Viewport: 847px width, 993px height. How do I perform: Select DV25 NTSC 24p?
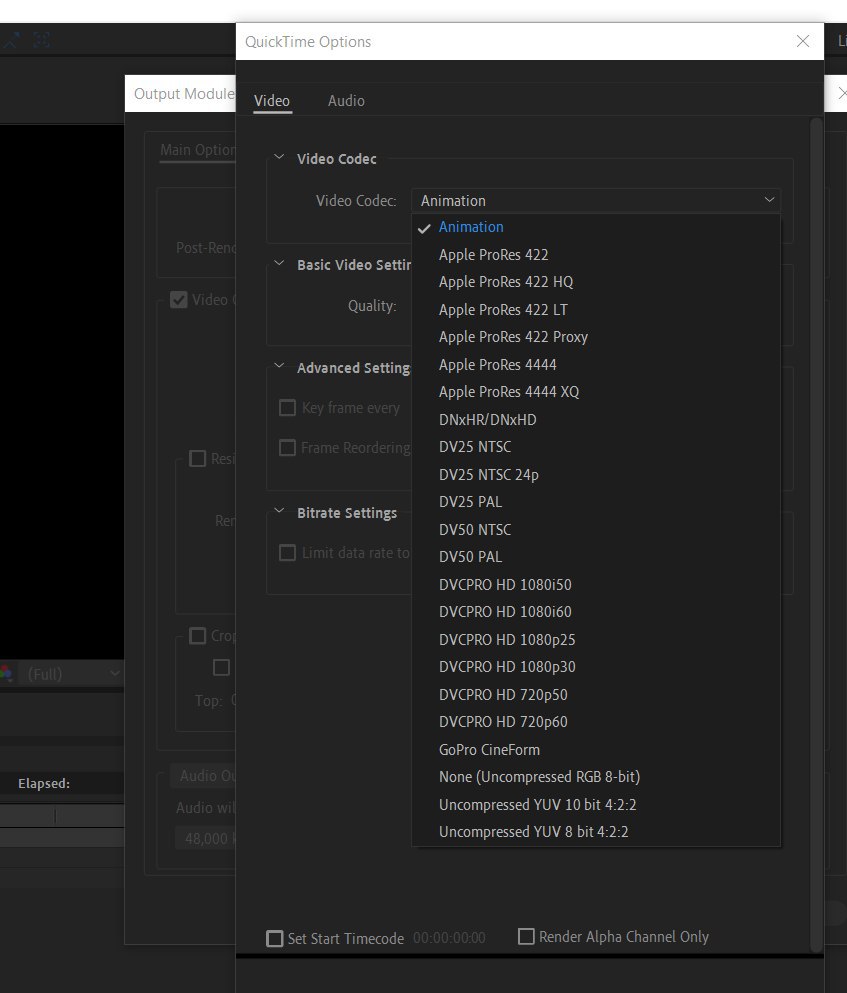[596, 475]
